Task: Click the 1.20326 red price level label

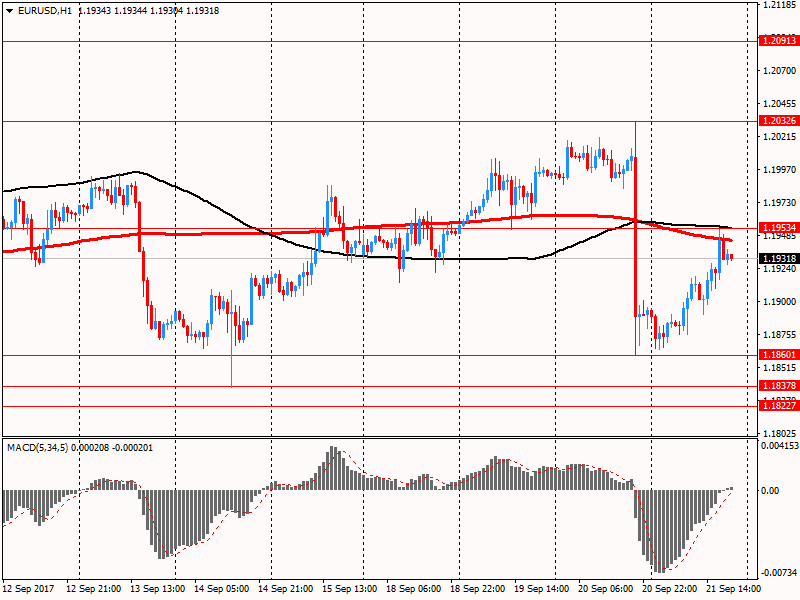Action: [x=779, y=121]
